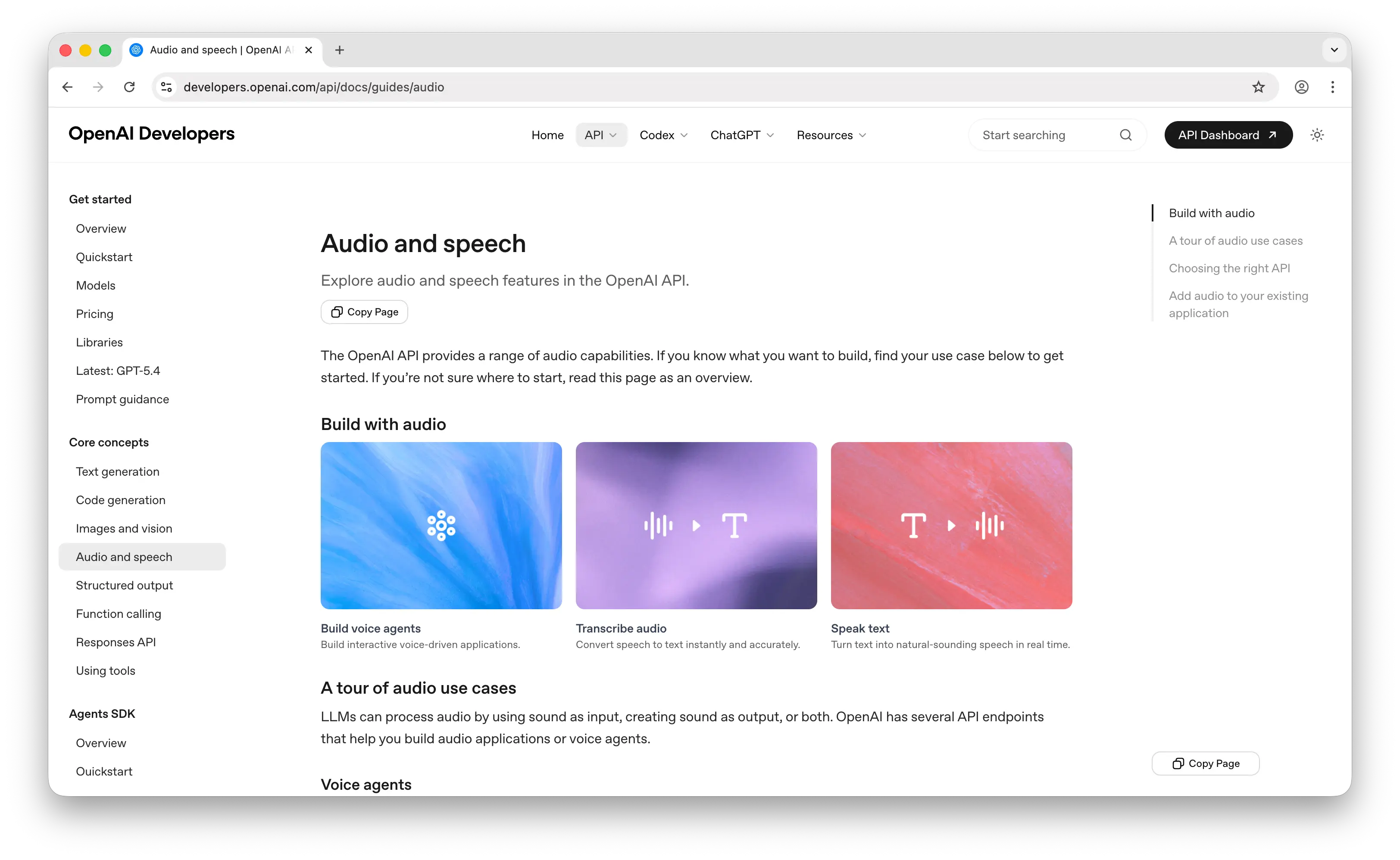The width and height of the screenshot is (1400, 860).
Task: Select the Build voice agents card
Action: point(441,526)
